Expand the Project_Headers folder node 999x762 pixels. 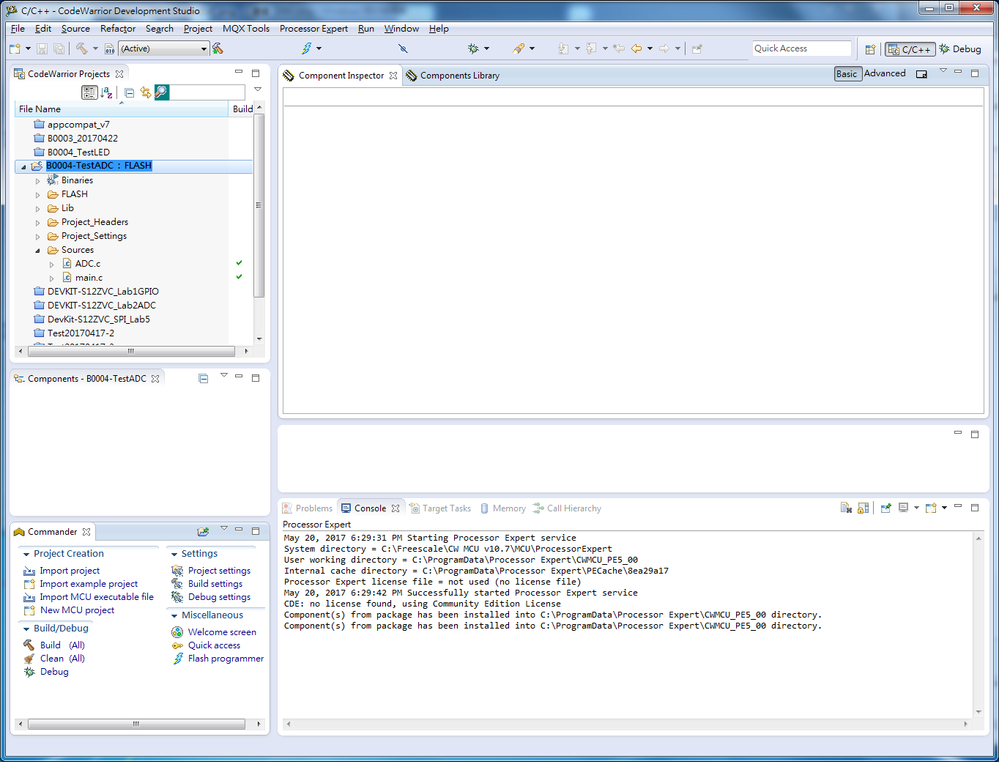(38, 223)
